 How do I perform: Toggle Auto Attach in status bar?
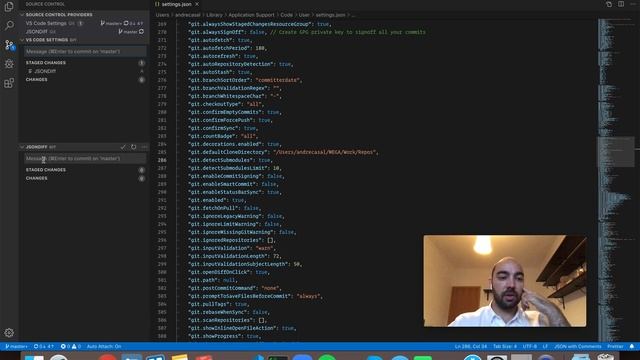104,347
